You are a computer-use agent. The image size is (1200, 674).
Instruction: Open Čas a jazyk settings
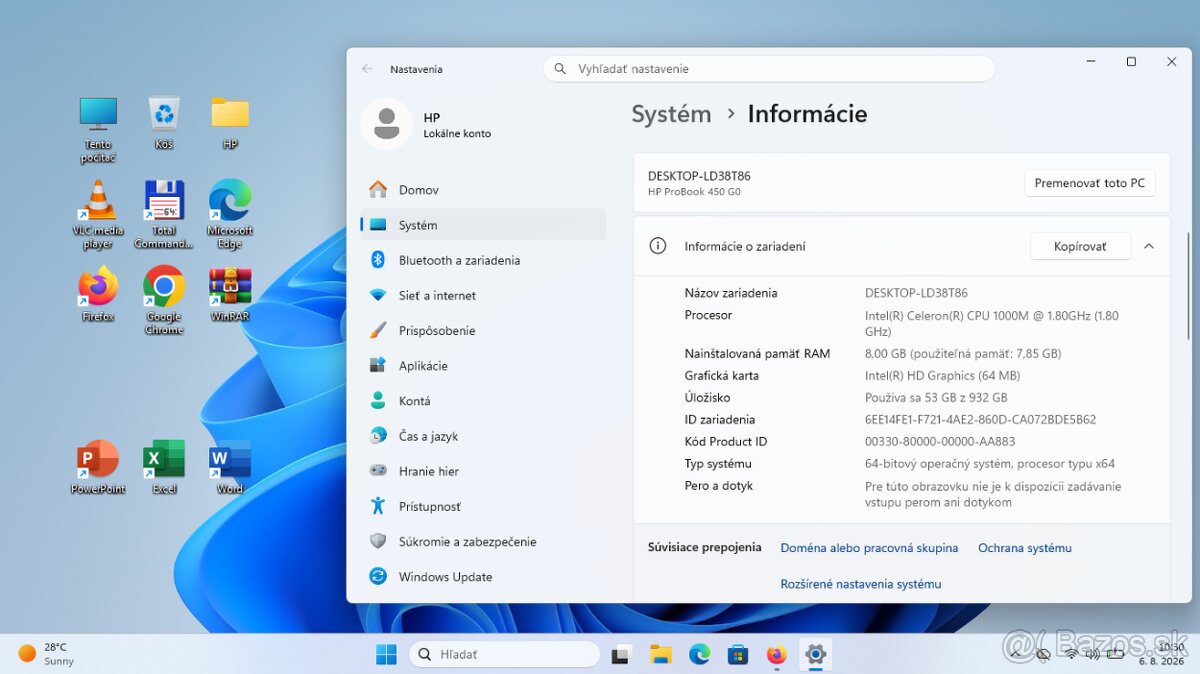483,436
